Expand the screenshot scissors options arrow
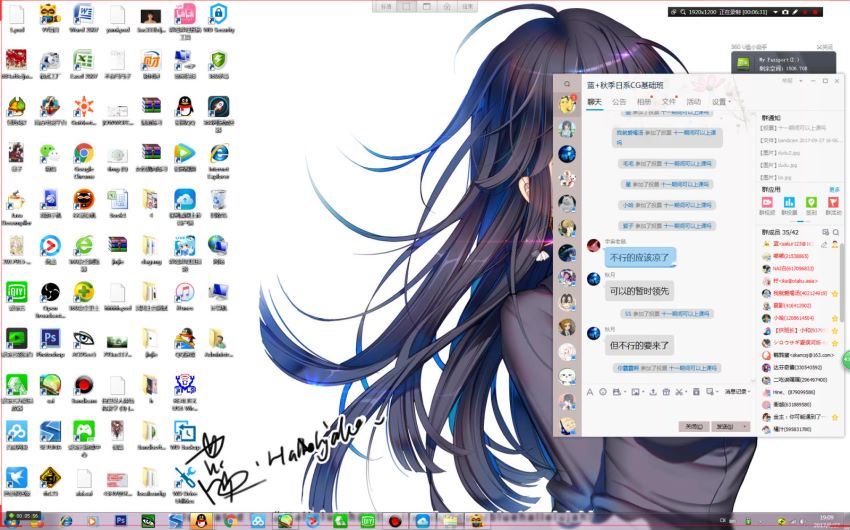Screen dimensions: 850x530 [x=686, y=392]
